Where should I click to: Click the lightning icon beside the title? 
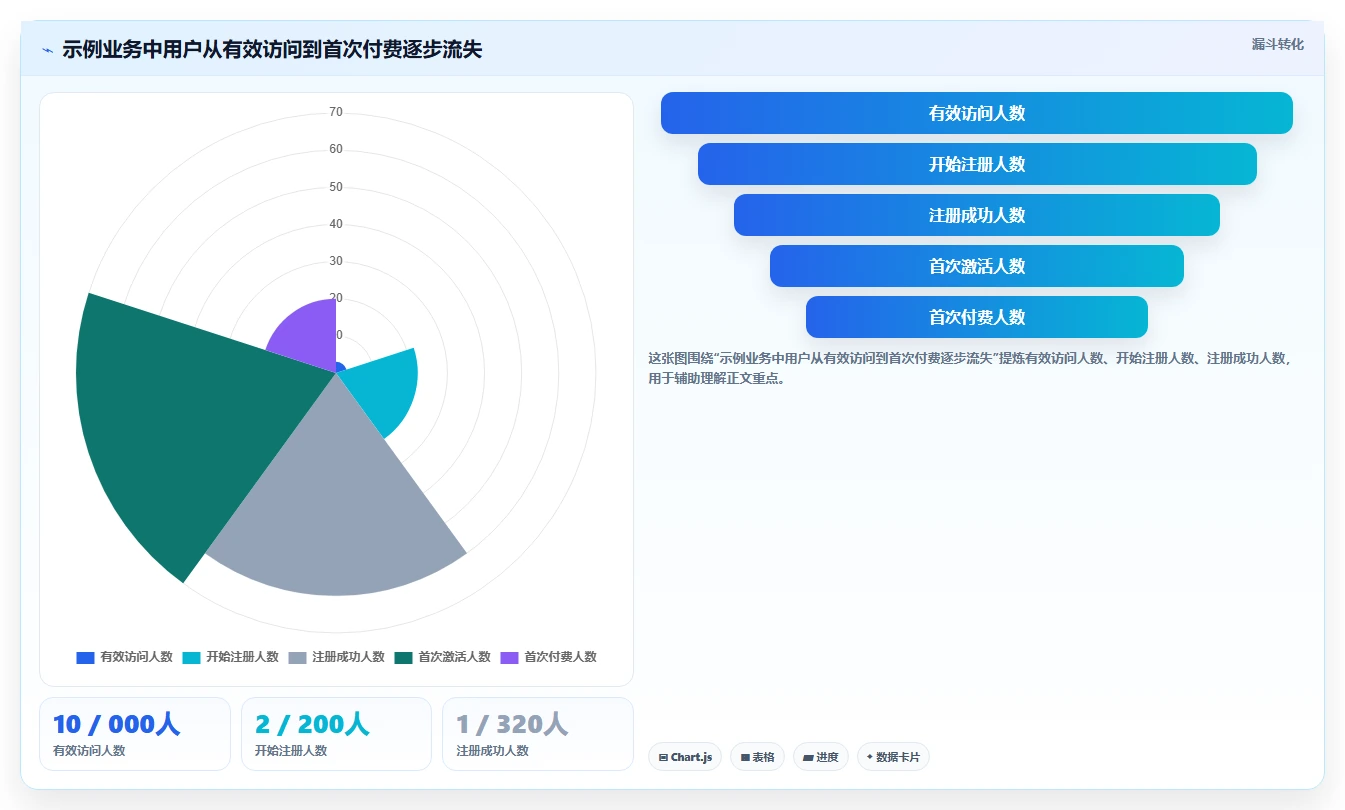(47, 50)
